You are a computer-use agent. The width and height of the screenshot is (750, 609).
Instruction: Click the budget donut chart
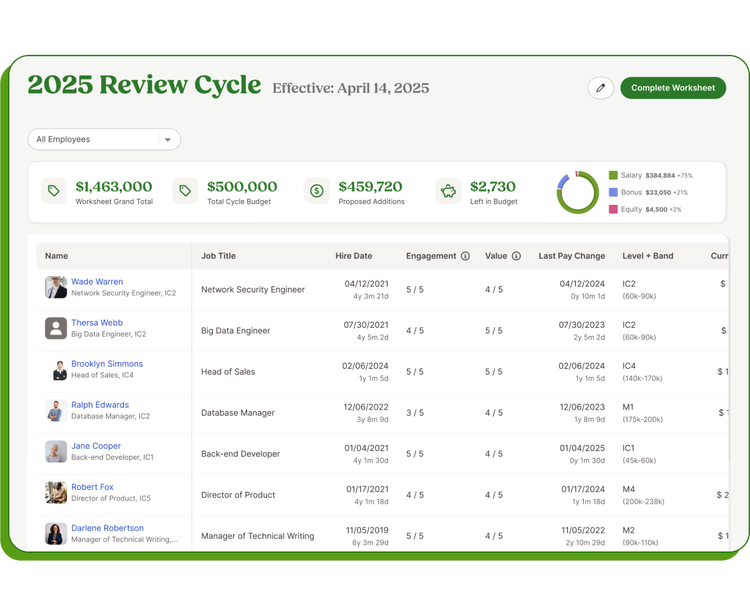pos(577,192)
